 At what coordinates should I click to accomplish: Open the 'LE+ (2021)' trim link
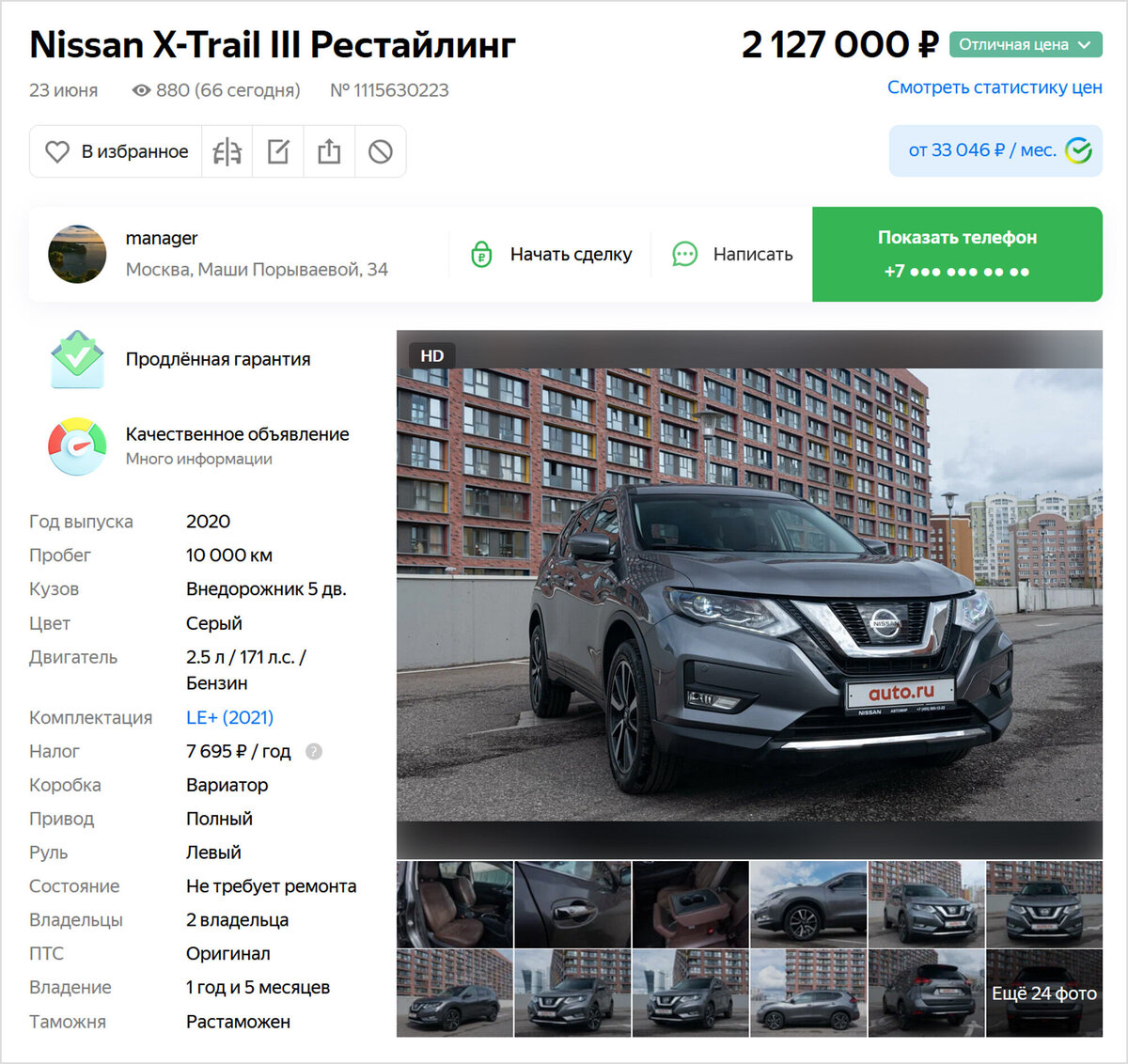coord(229,717)
